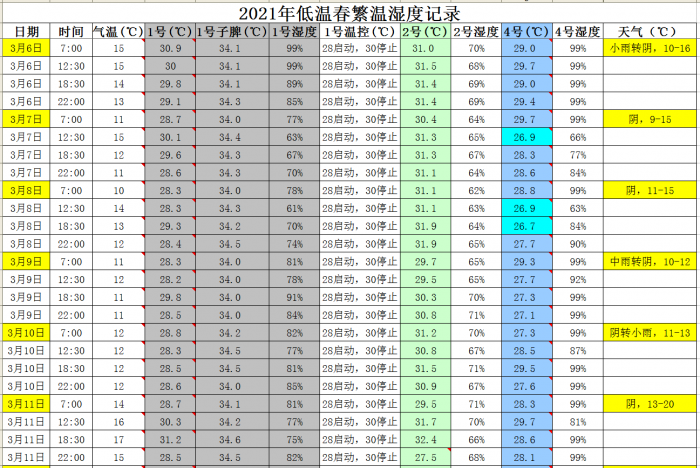Select the weather cell 中雨转阴, 10-12
Screen dimensions: 700x468
coord(648,261)
